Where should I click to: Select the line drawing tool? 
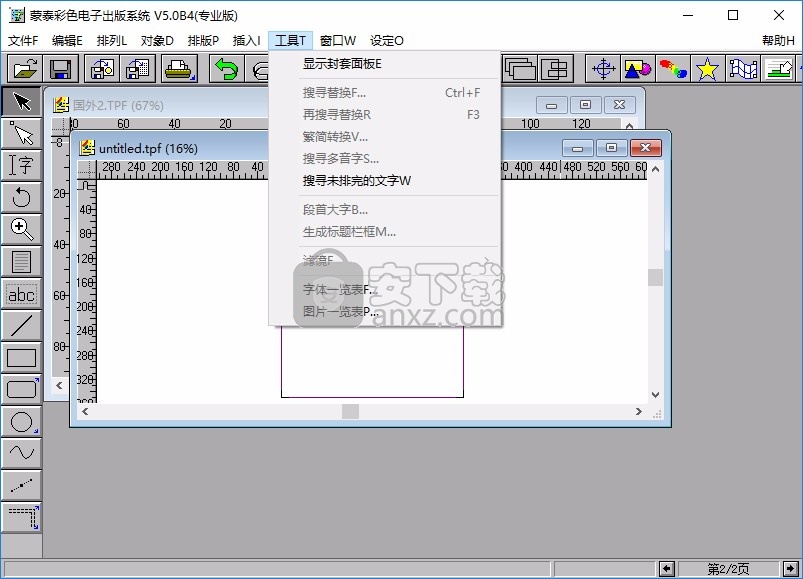click(22, 325)
